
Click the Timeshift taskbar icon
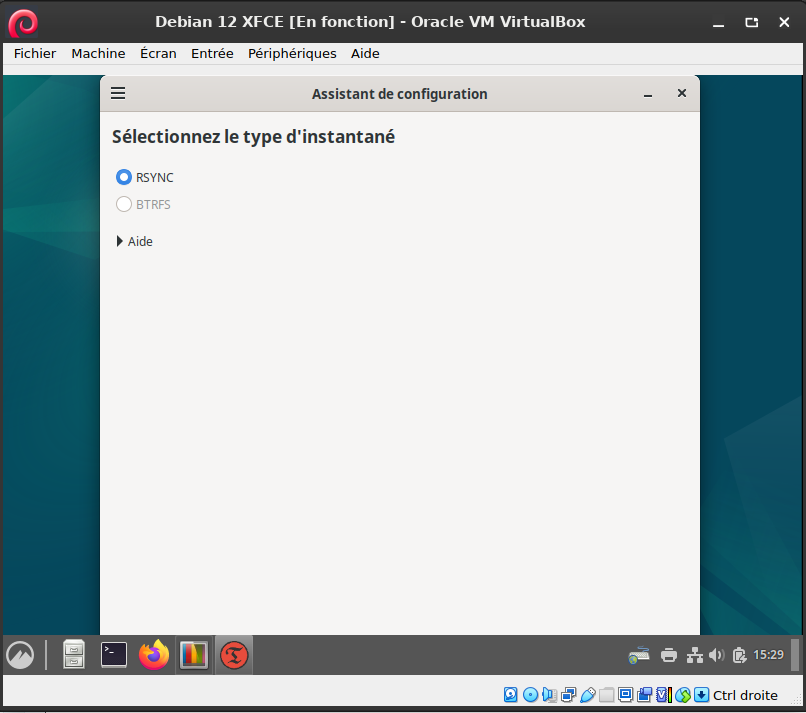[234, 655]
